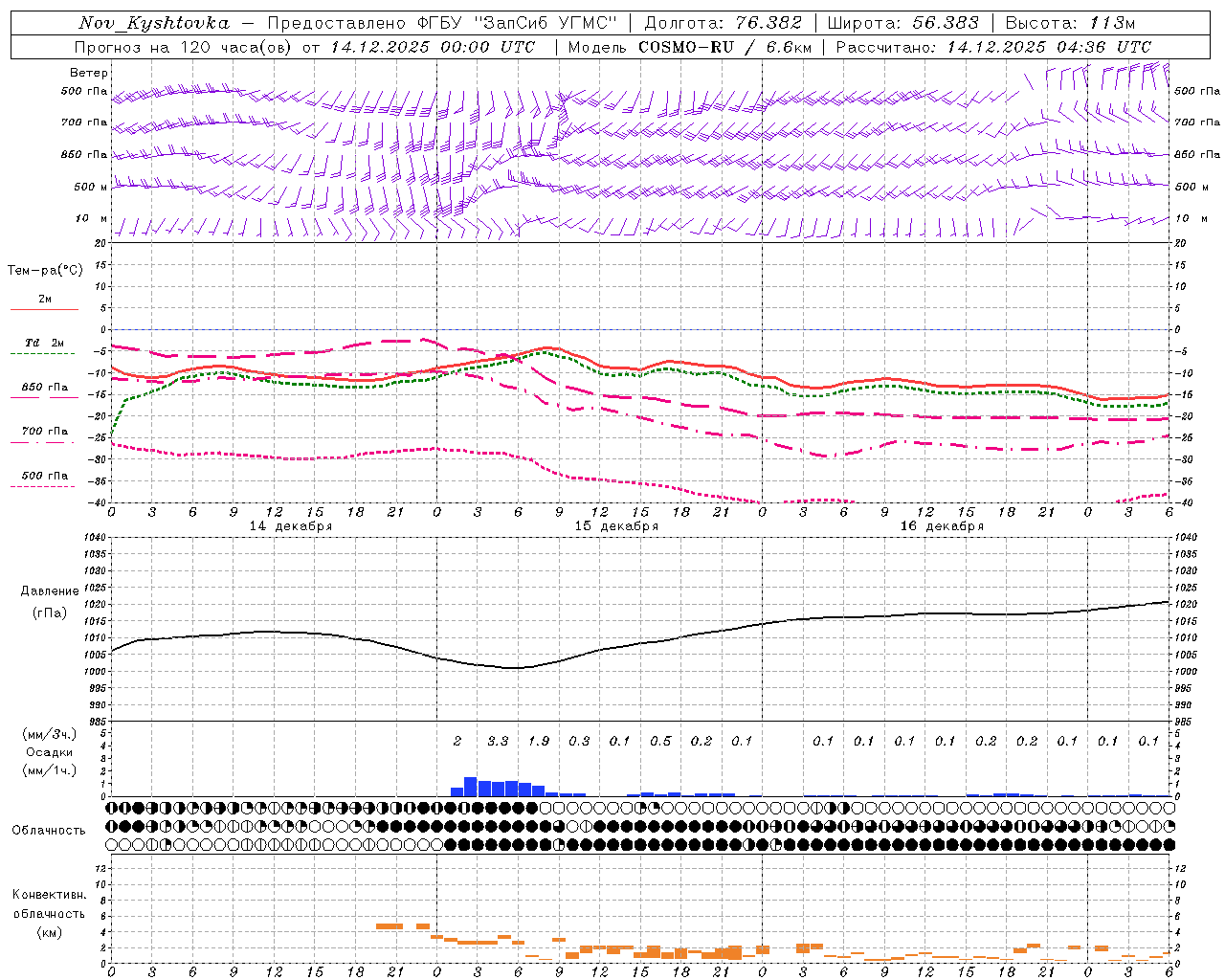
Task: Select the "Давление" pressure panel label
Action: click(50, 591)
